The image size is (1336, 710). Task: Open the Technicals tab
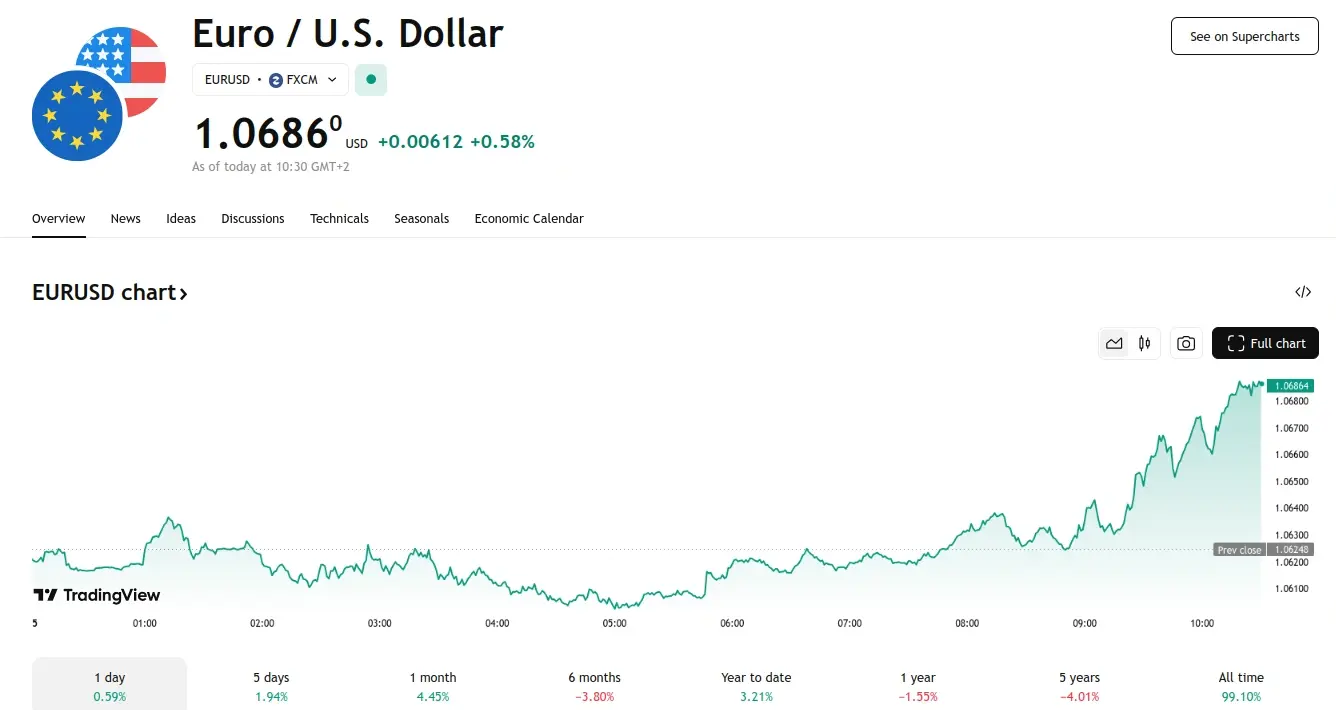(x=339, y=219)
